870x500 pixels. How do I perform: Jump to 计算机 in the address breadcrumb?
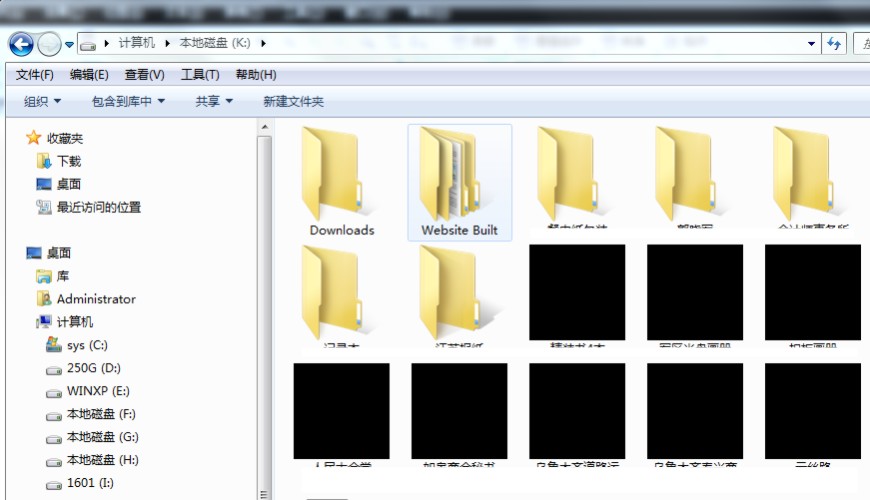point(136,43)
